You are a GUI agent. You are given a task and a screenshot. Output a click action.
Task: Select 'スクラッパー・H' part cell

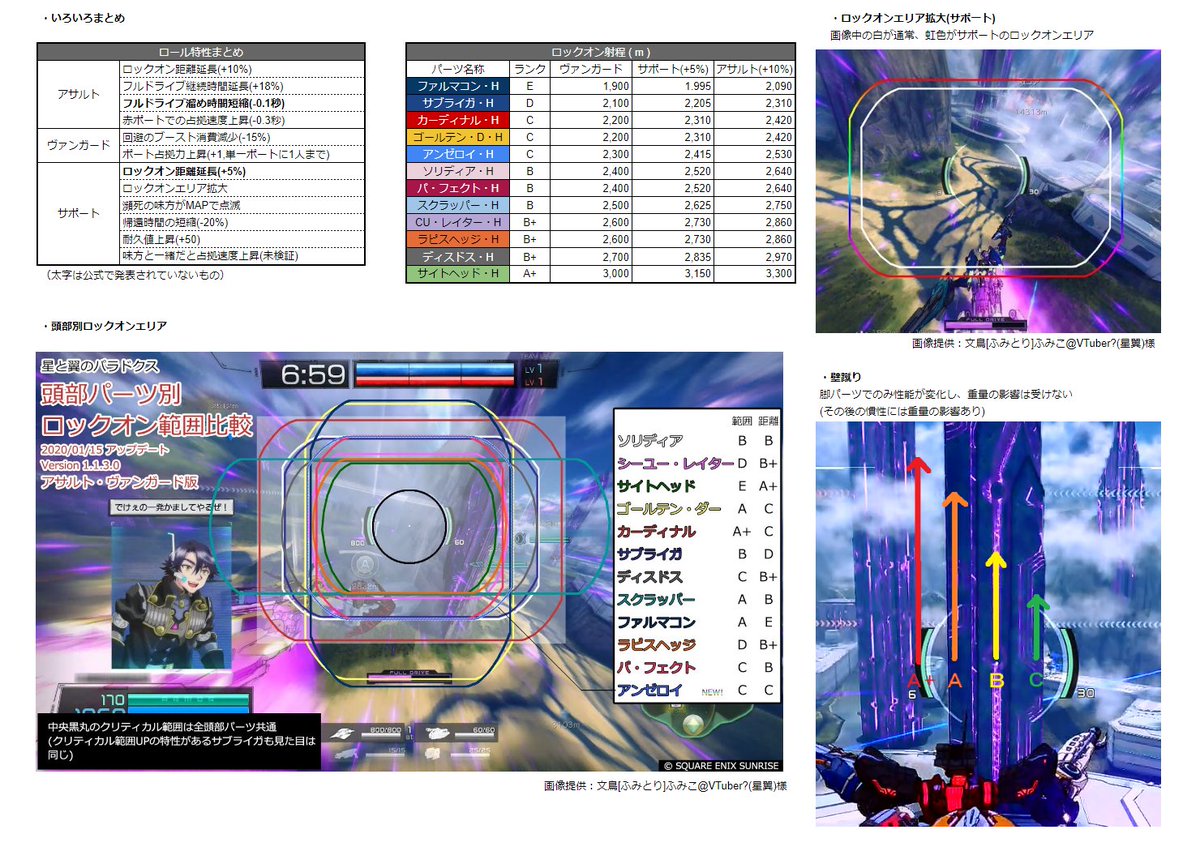tap(458, 205)
